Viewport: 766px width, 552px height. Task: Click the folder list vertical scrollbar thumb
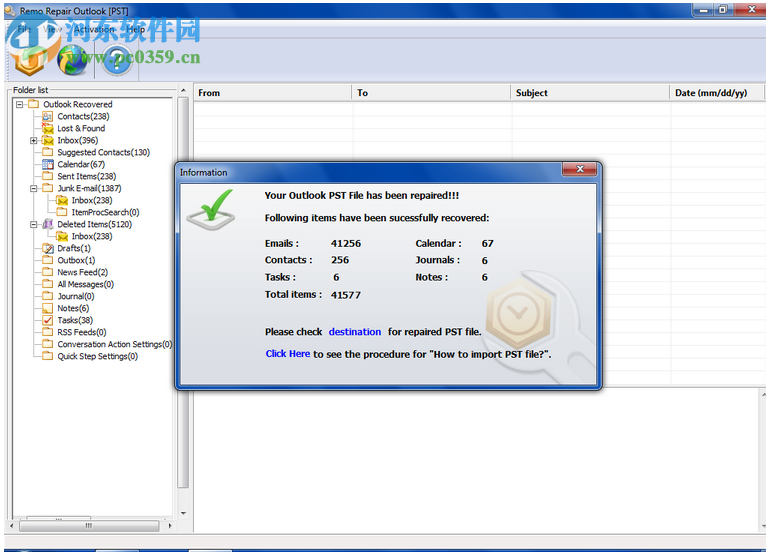coord(183,292)
